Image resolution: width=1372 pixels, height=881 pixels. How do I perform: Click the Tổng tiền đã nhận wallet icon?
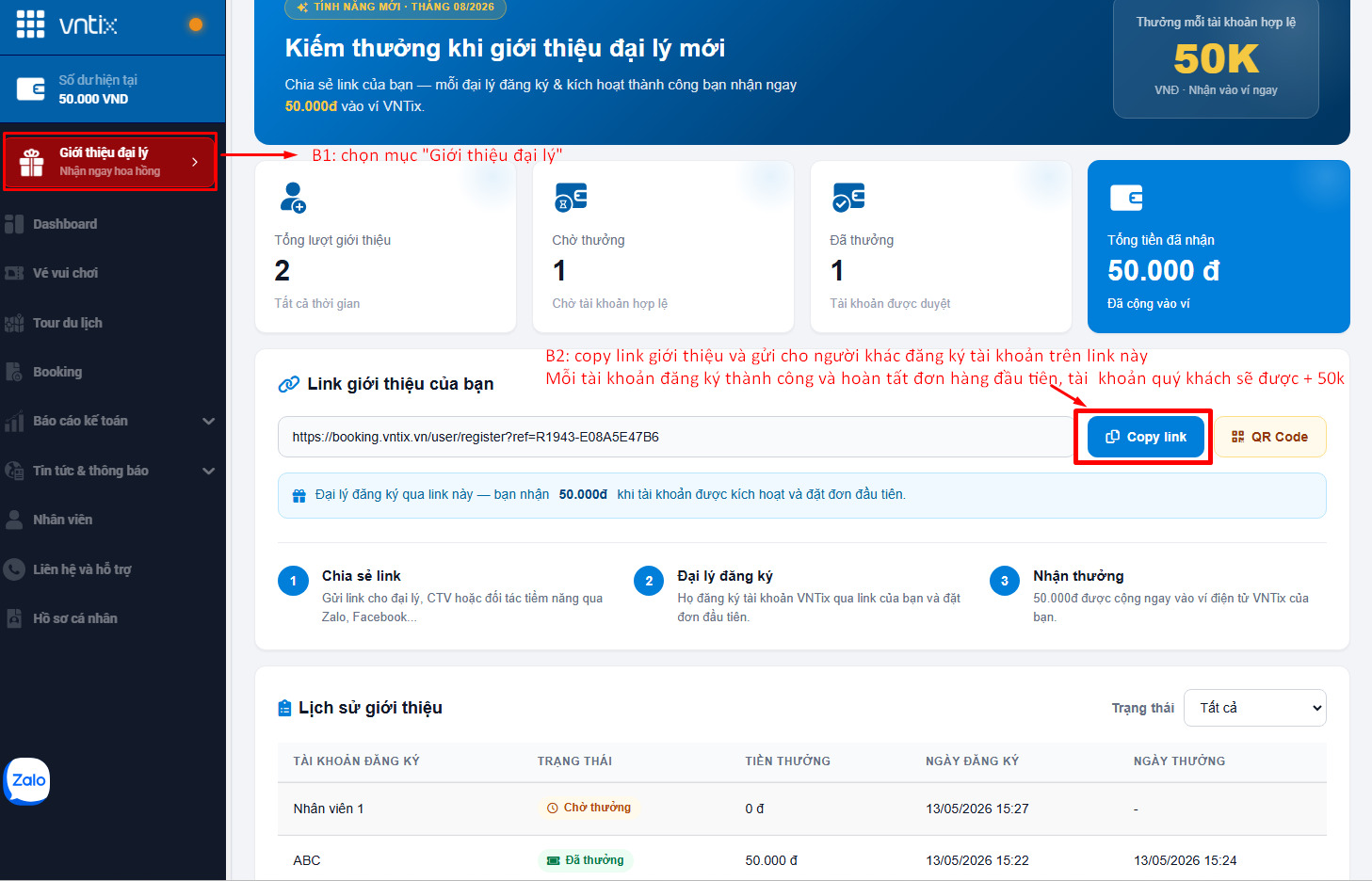click(x=1126, y=198)
